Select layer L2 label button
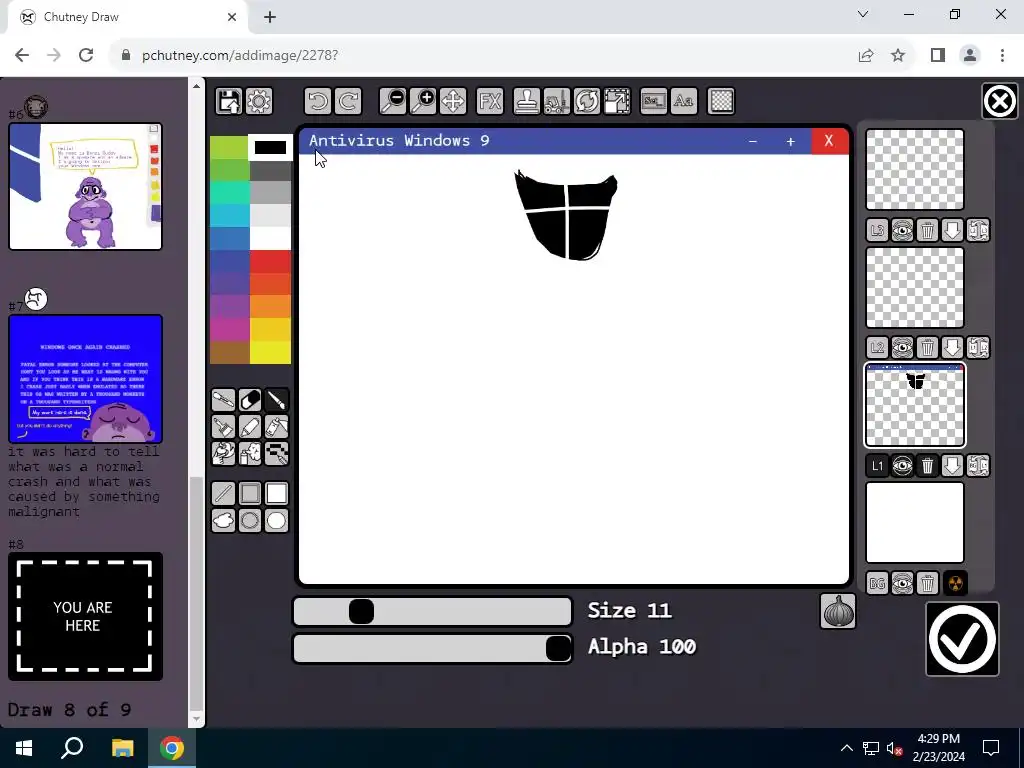1024x768 pixels. (877, 347)
